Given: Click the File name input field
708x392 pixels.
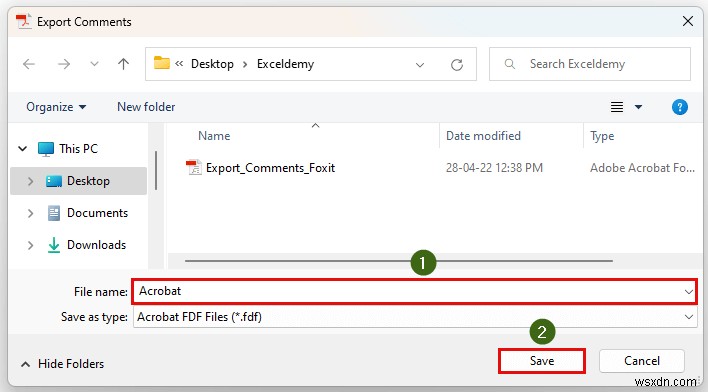Looking at the screenshot, I should click(x=414, y=291).
